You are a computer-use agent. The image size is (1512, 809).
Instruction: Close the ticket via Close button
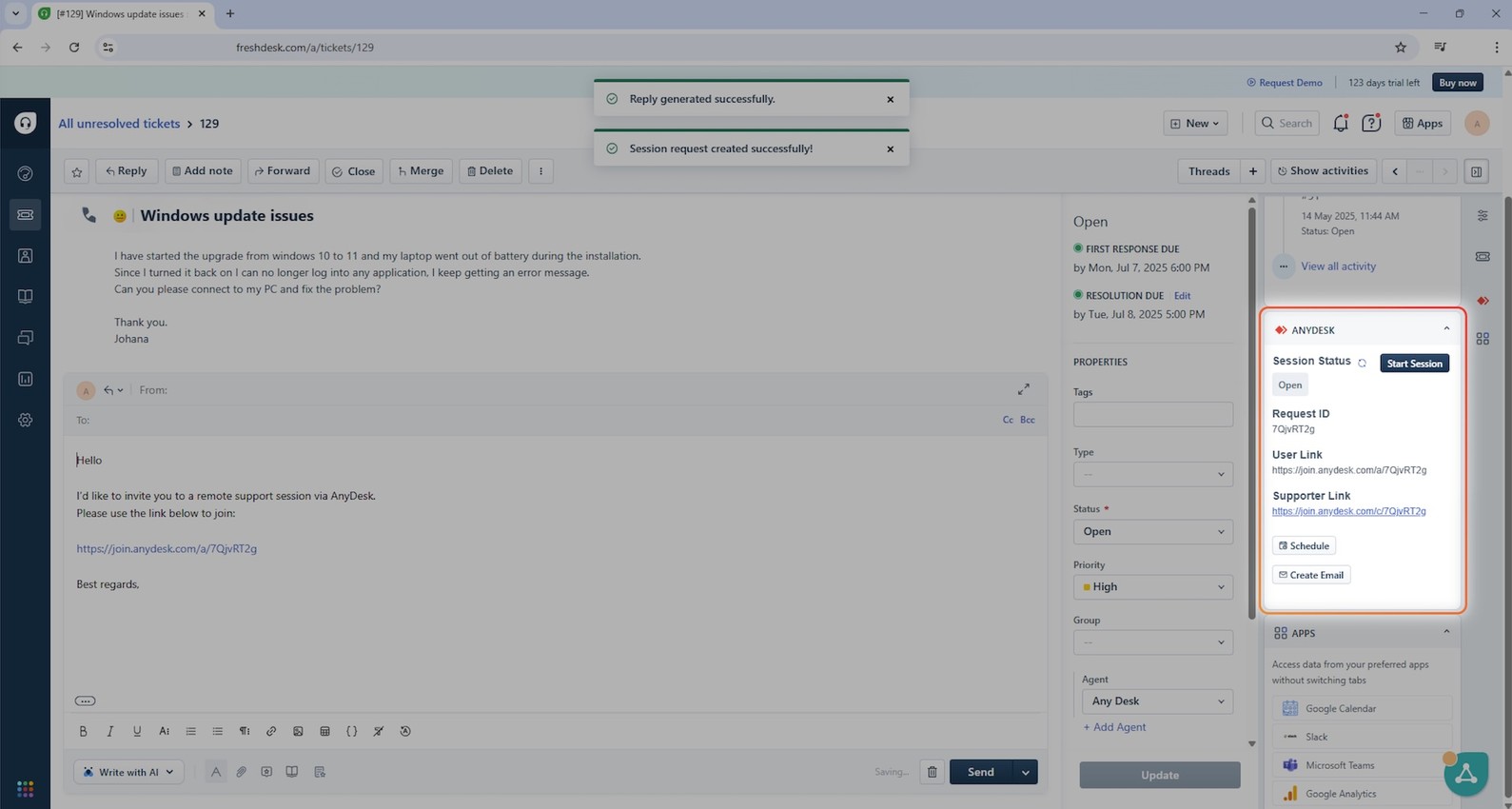tap(354, 171)
